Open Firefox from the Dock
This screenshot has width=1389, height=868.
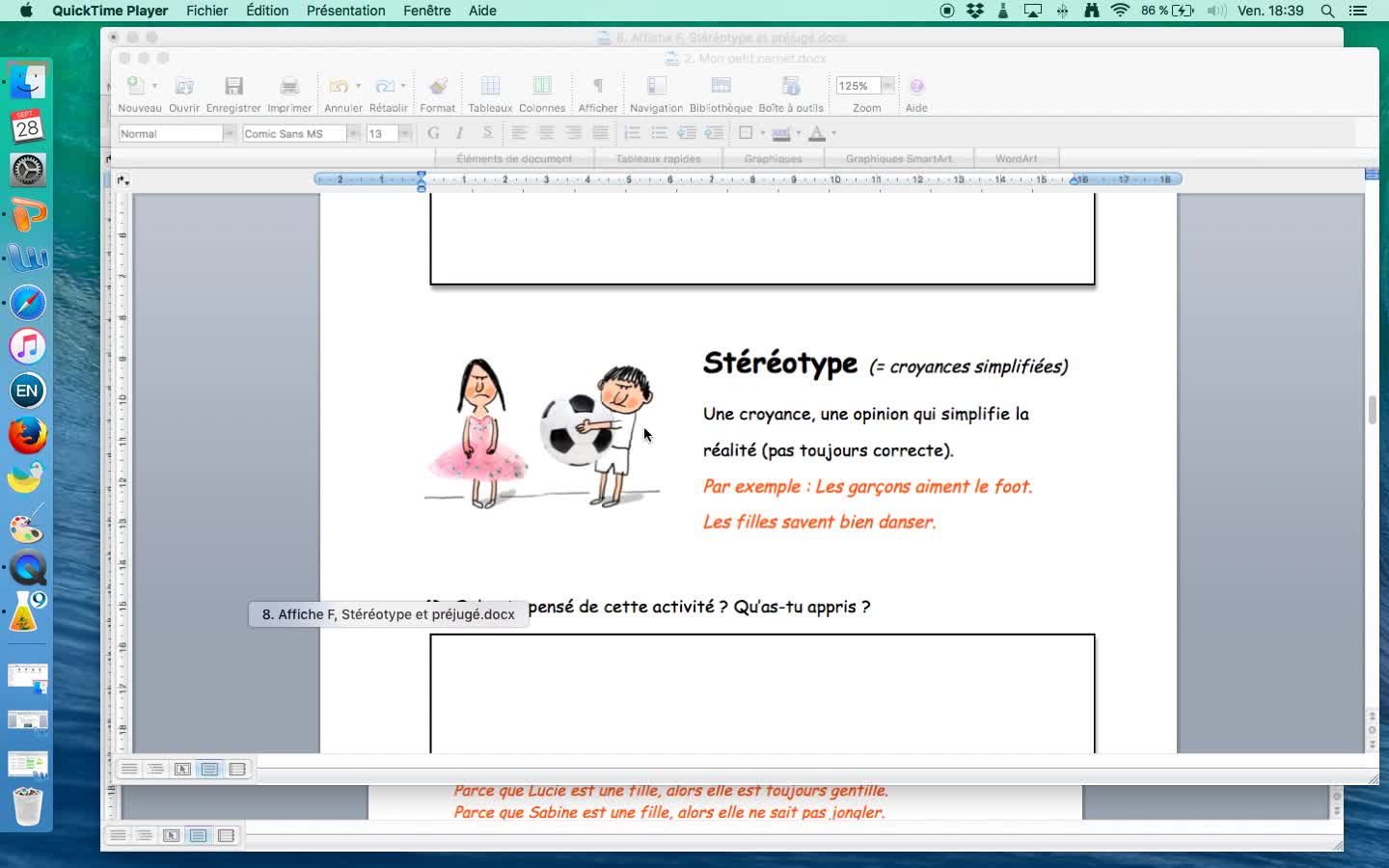[27, 435]
